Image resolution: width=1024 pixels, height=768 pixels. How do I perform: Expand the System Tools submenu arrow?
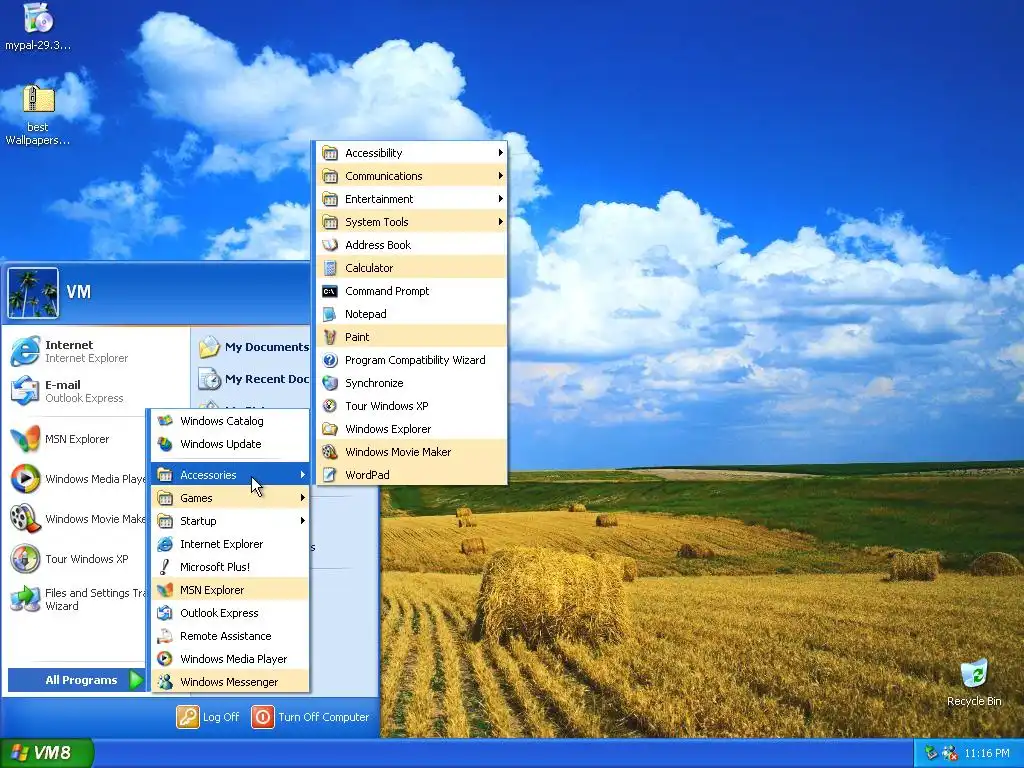(500, 222)
